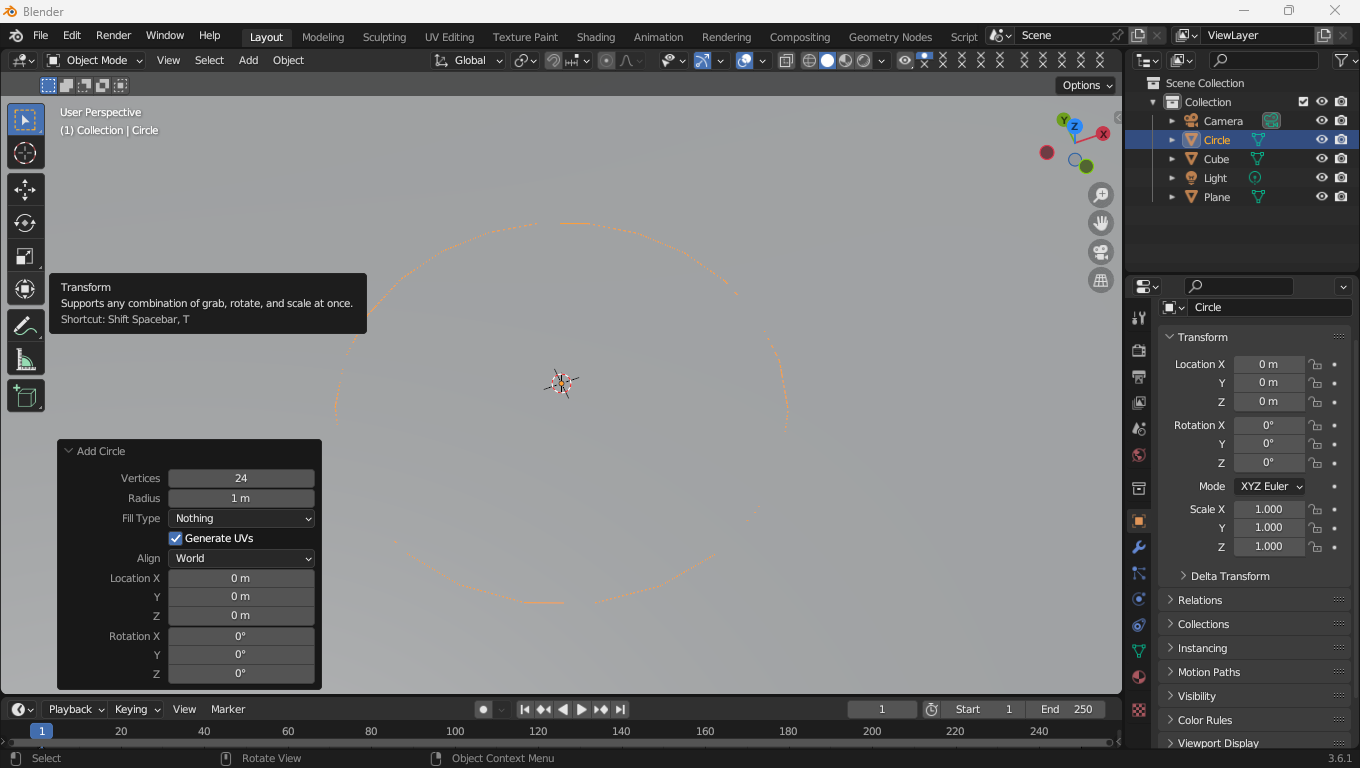Click the Scale X field in properties
Image resolution: width=1360 pixels, height=768 pixels.
[x=1269, y=509]
